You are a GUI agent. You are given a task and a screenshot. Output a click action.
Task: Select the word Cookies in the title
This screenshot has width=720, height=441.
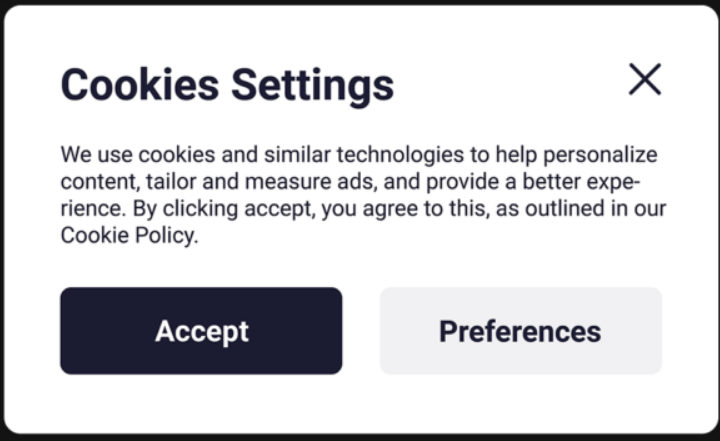pyautogui.click(x=141, y=85)
